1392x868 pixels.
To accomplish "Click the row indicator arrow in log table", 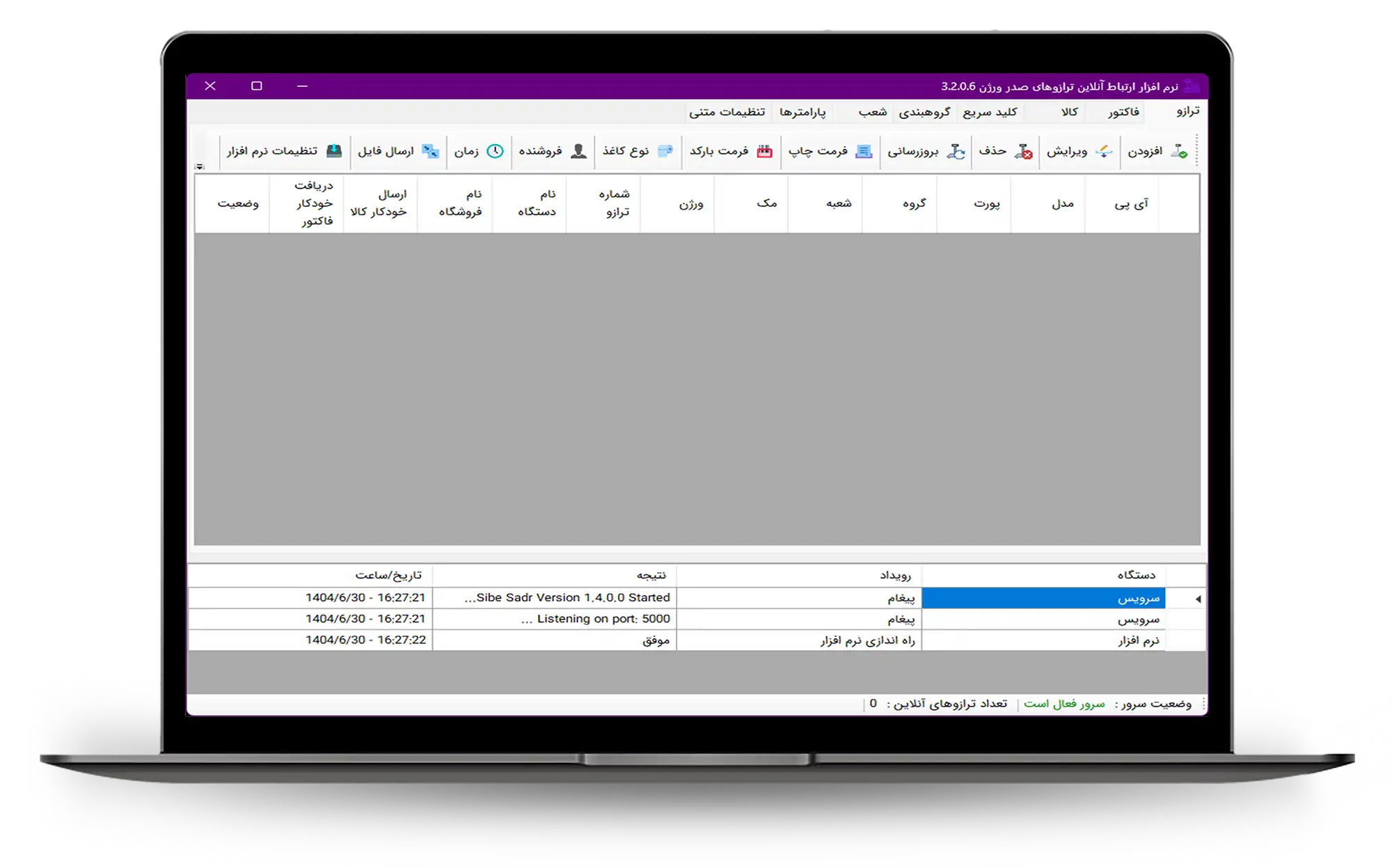I will click(1198, 599).
